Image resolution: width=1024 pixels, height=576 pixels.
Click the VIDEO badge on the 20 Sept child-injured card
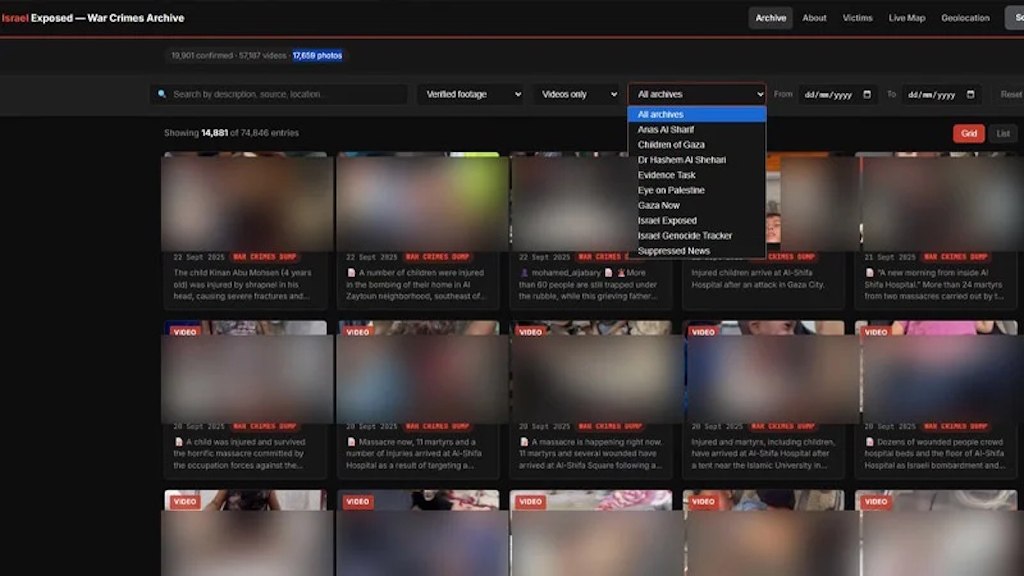click(185, 332)
